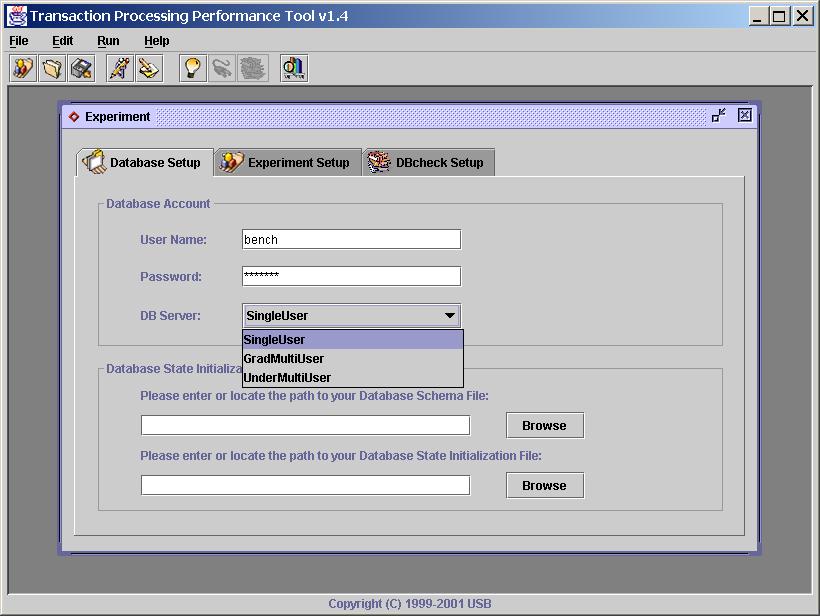The width and height of the screenshot is (820, 616).
Task: Minimize the main application window
Action: pos(758,16)
